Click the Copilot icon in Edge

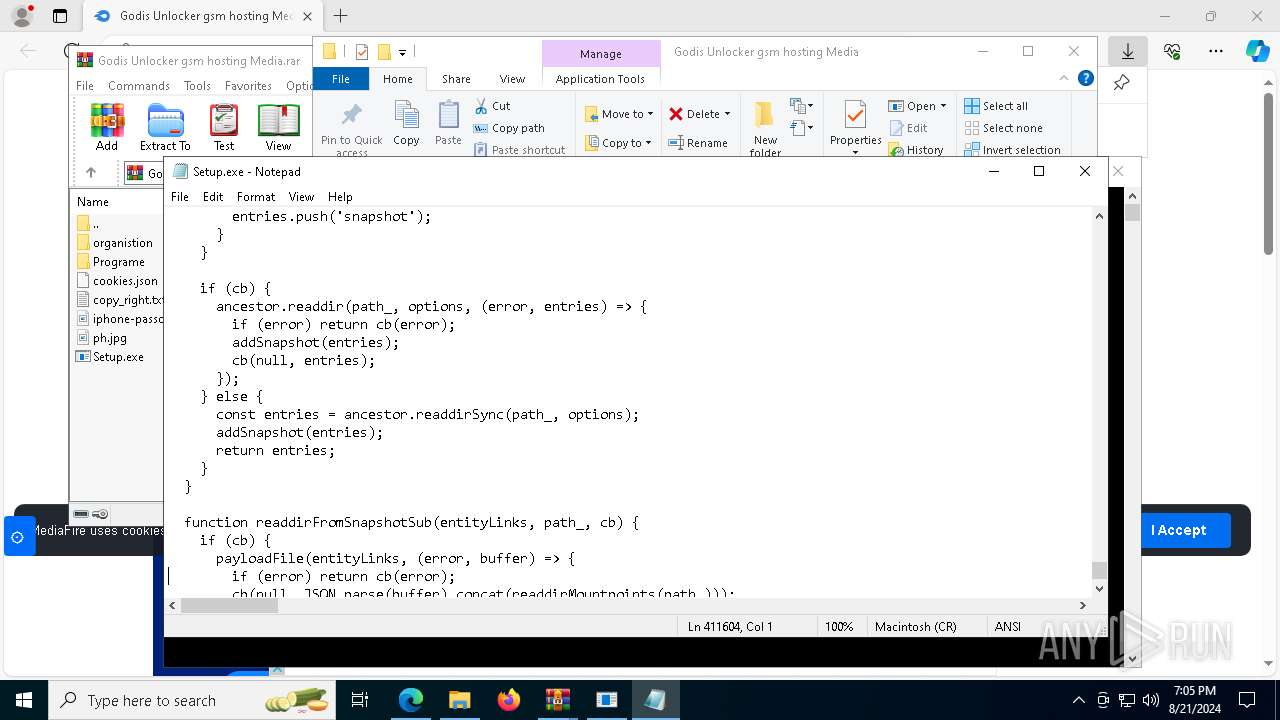coord(1257,51)
